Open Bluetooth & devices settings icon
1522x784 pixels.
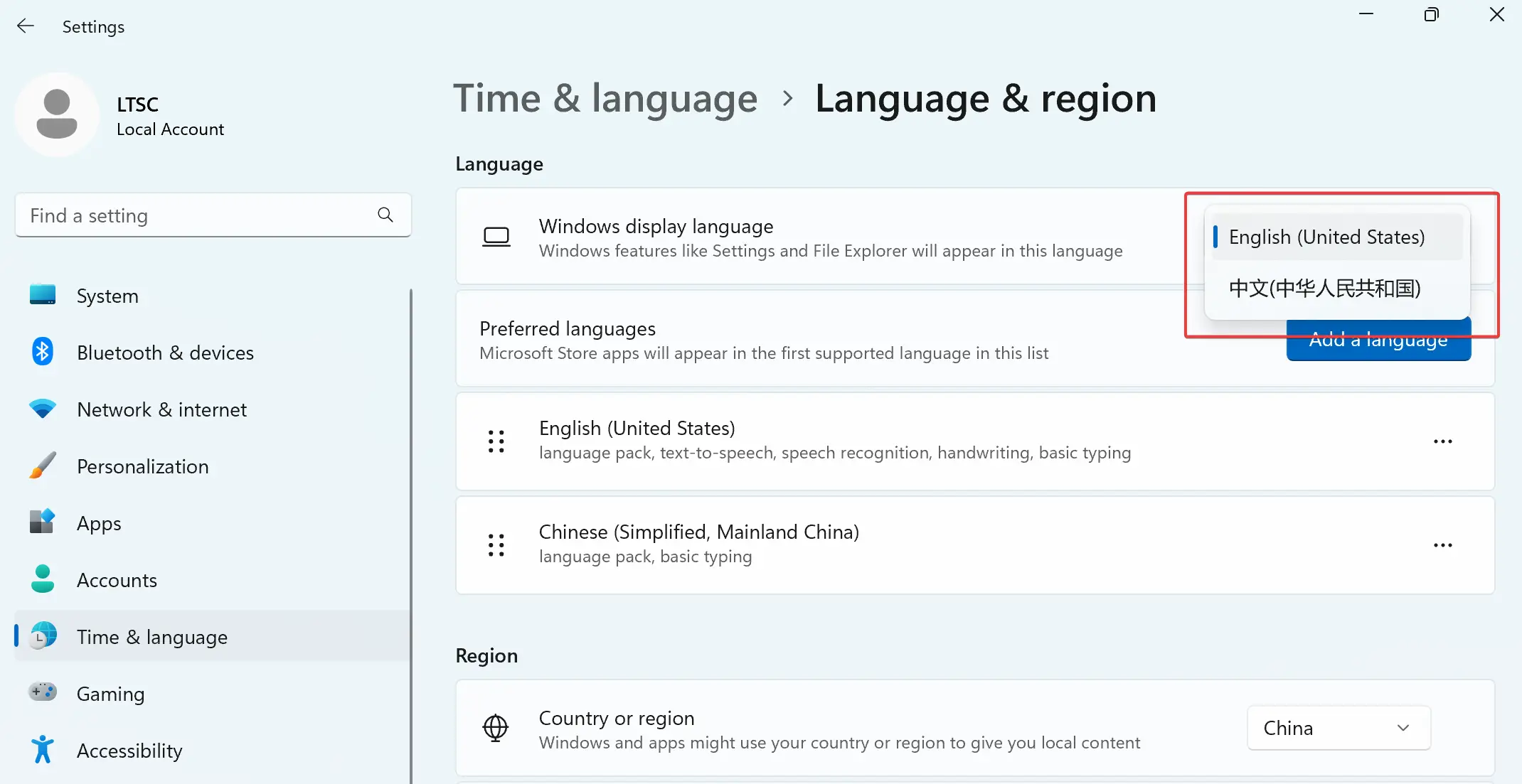click(43, 352)
